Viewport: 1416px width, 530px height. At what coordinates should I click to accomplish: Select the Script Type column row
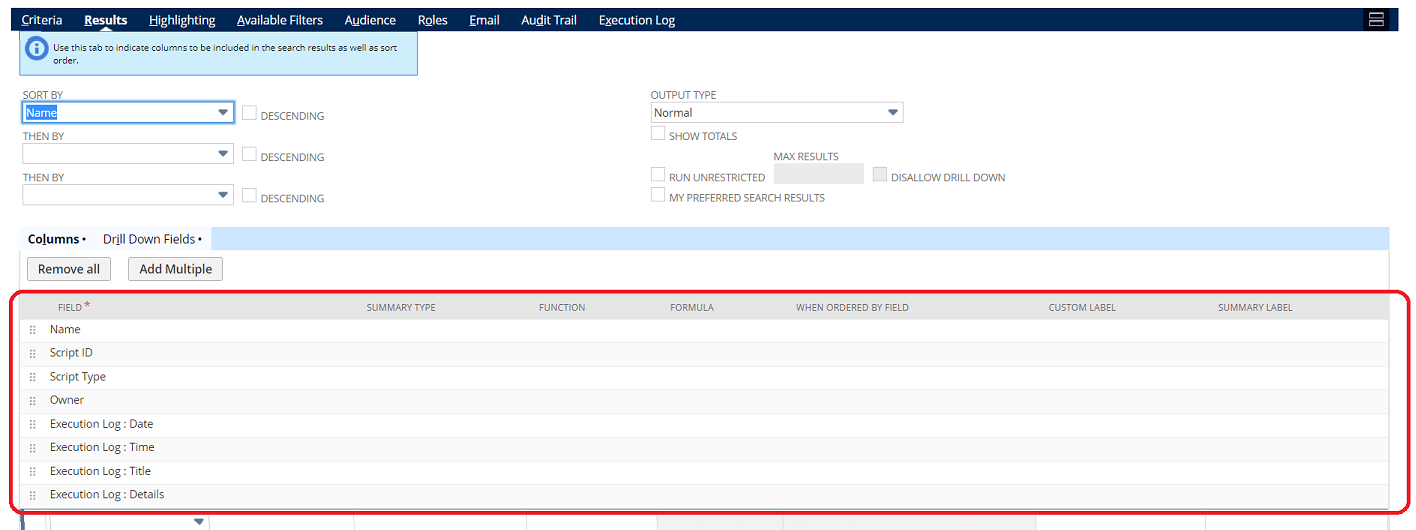pos(703,377)
